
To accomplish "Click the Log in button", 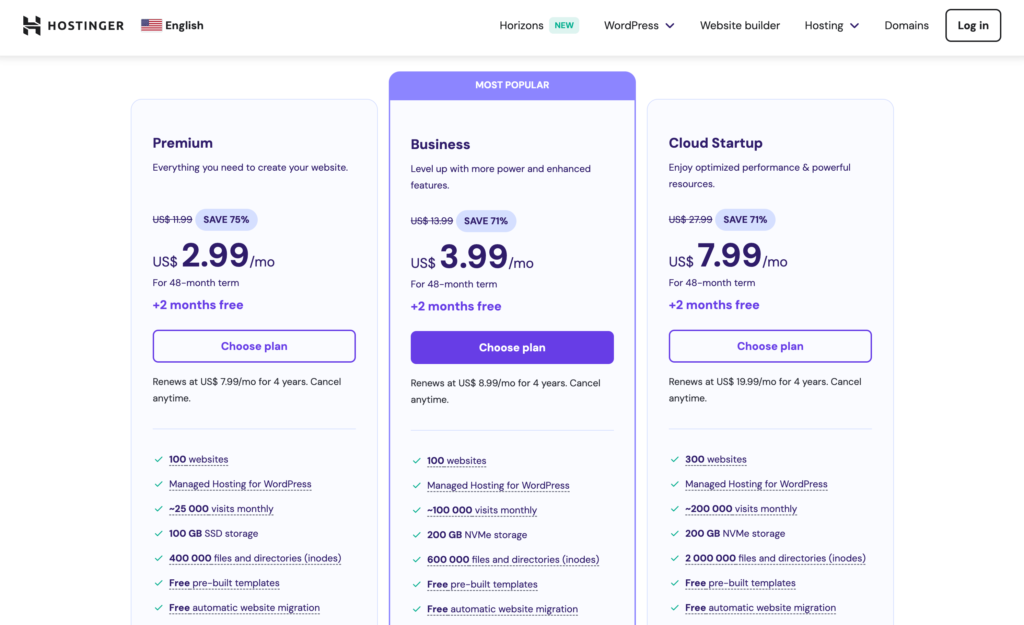I will coord(973,25).
